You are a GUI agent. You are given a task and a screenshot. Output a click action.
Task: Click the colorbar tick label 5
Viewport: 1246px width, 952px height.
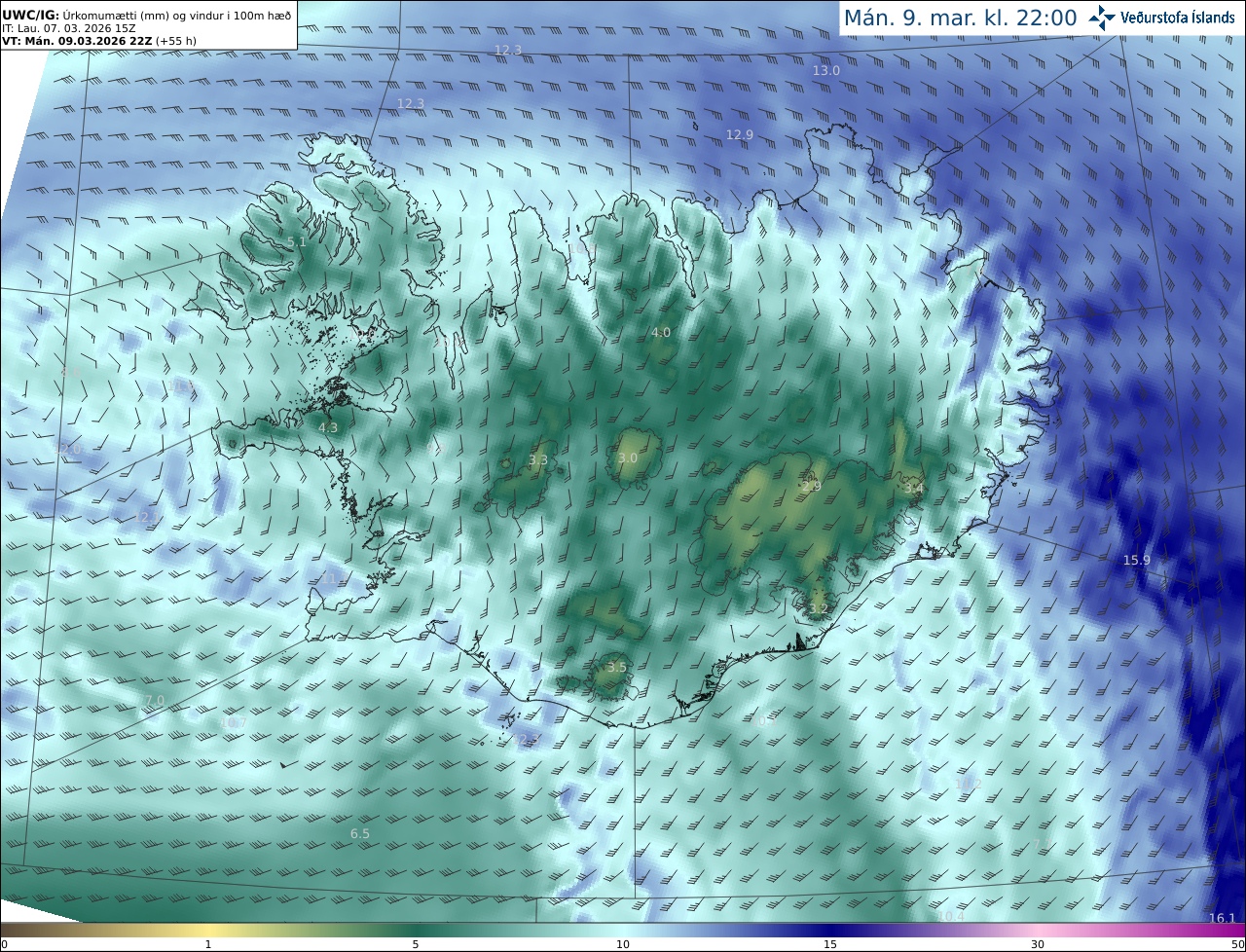[x=416, y=944]
